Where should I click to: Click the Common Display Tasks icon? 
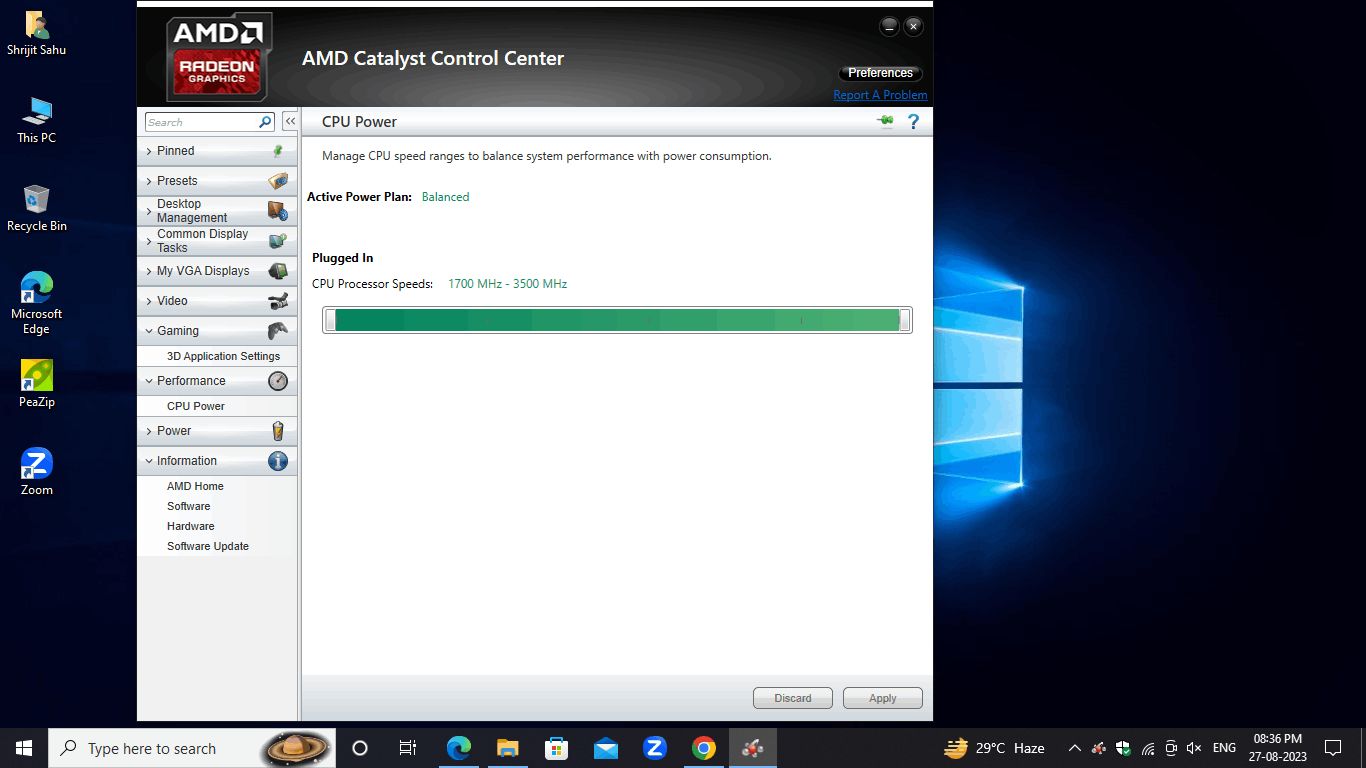coord(278,241)
